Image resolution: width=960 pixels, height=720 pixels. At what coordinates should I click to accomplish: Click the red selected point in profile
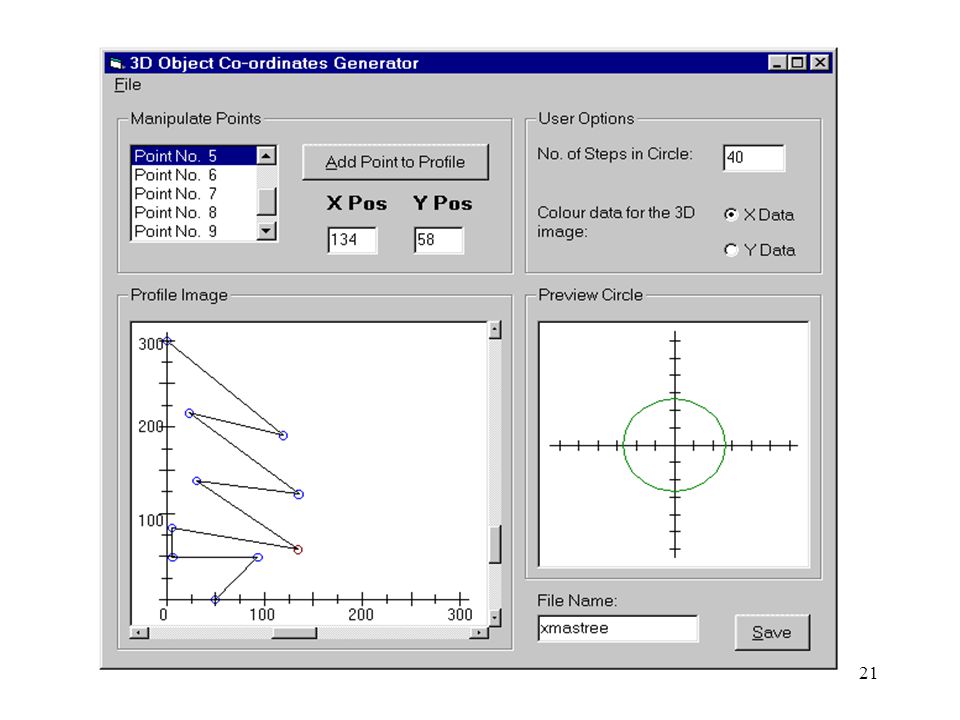click(x=298, y=550)
